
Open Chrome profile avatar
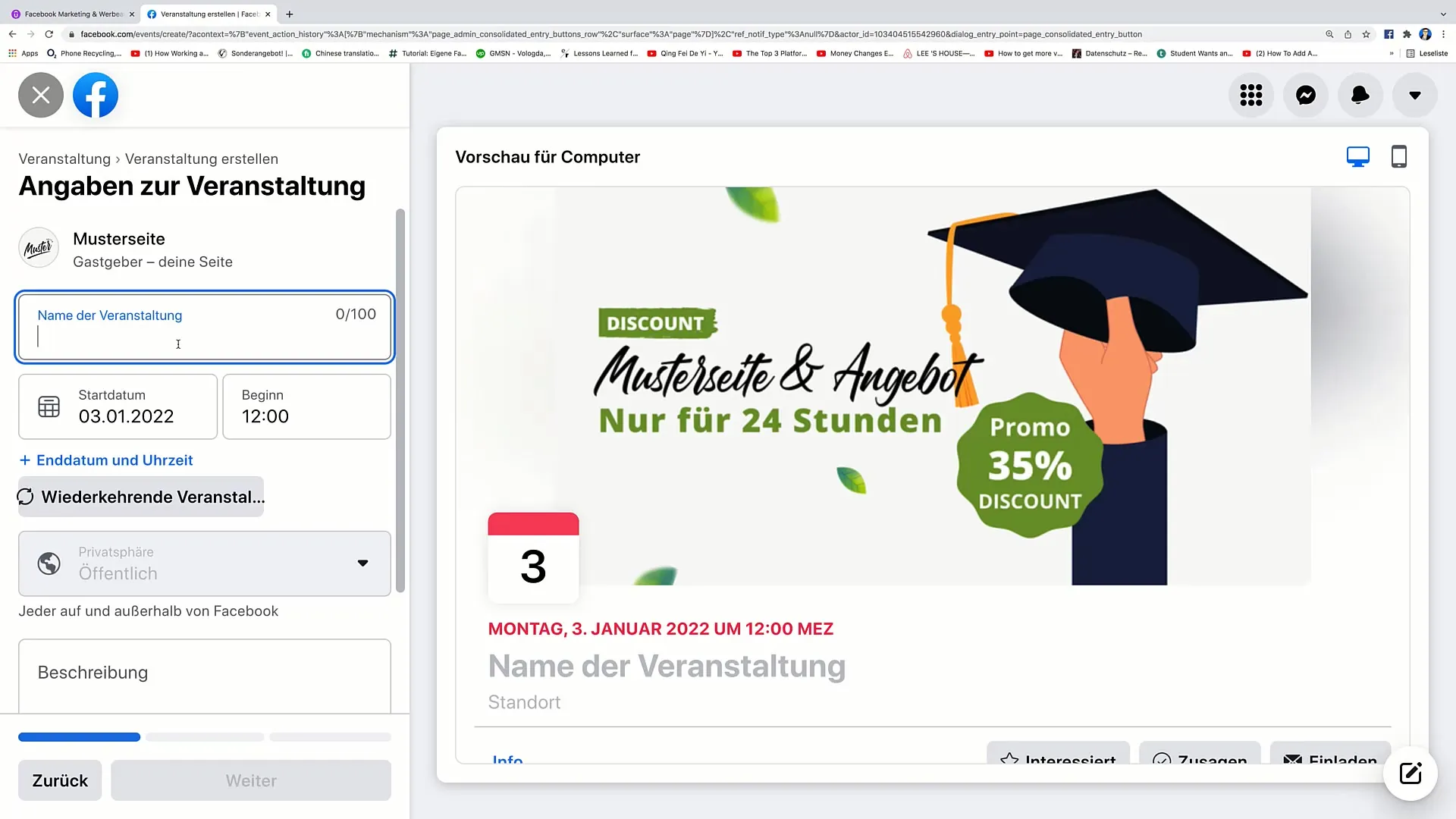[x=1425, y=34]
